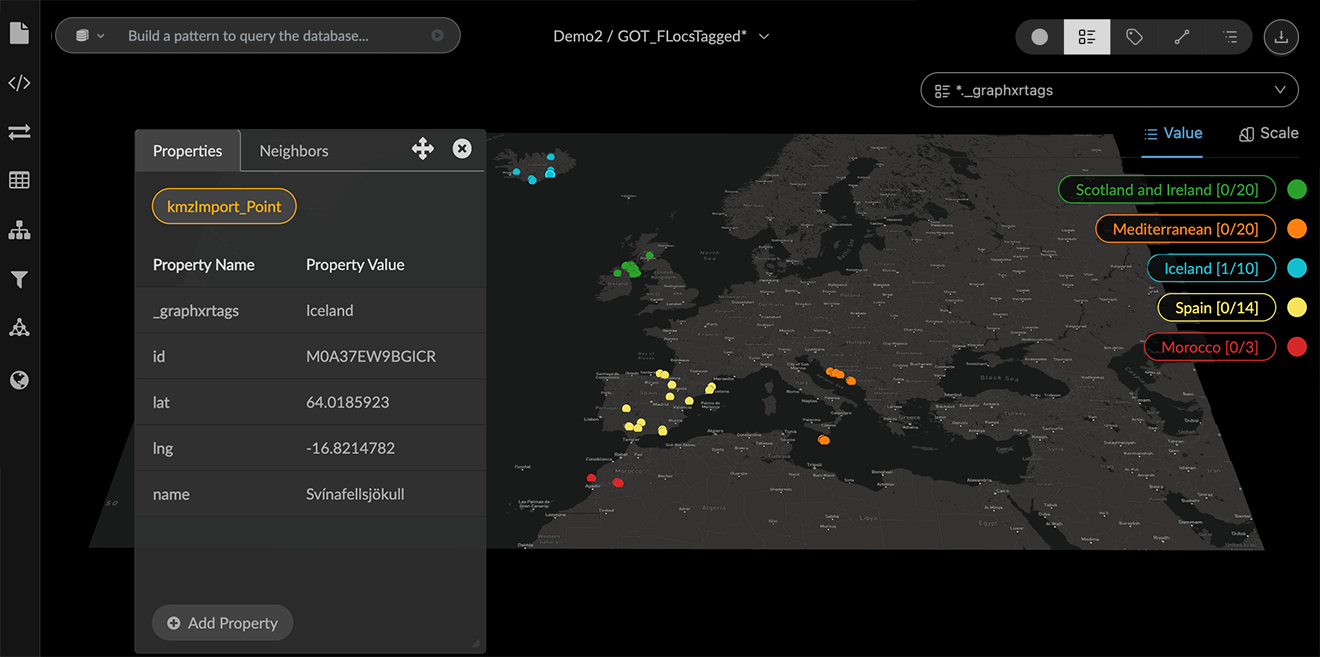Click the Add Property button
The width and height of the screenshot is (1320, 657).
[x=222, y=623]
